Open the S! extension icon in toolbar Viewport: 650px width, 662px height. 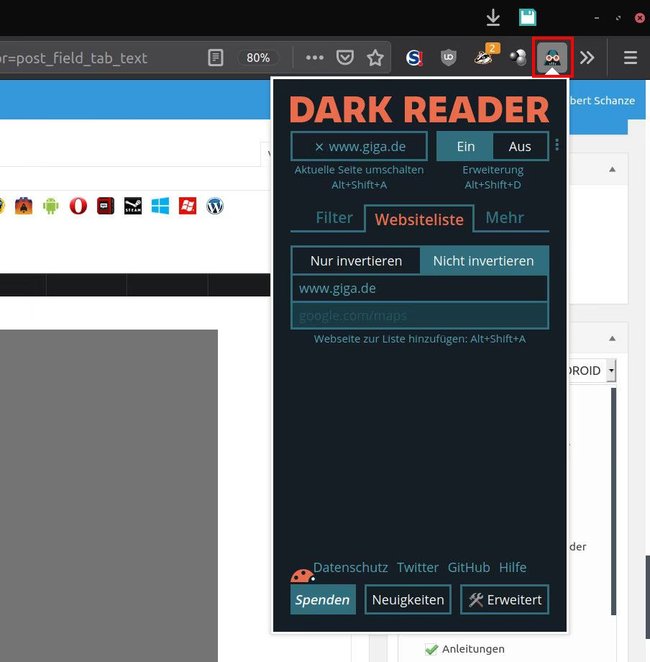414,58
